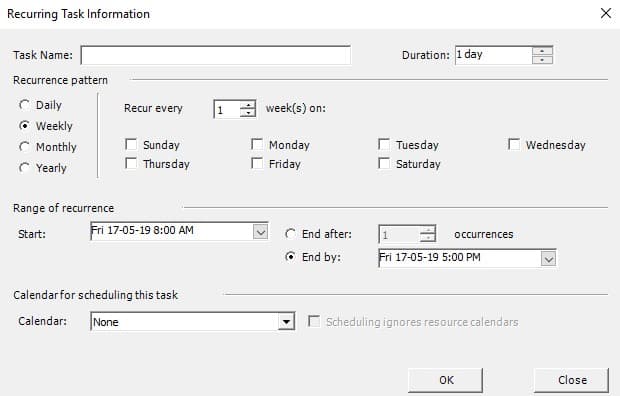Tick the Wednesday checkbox
Viewport: 620px width, 396px height.
pos(514,144)
